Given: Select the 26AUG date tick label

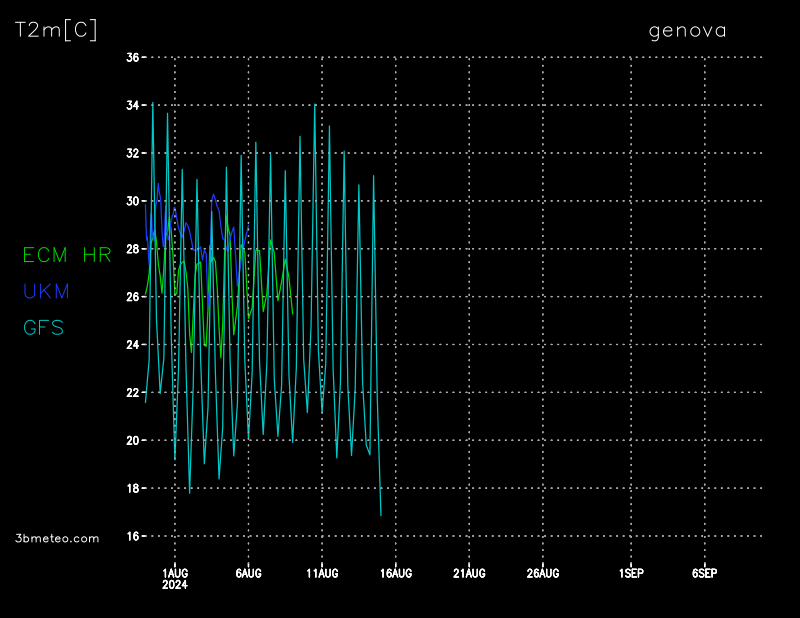Looking at the screenshot, I should (542, 573).
